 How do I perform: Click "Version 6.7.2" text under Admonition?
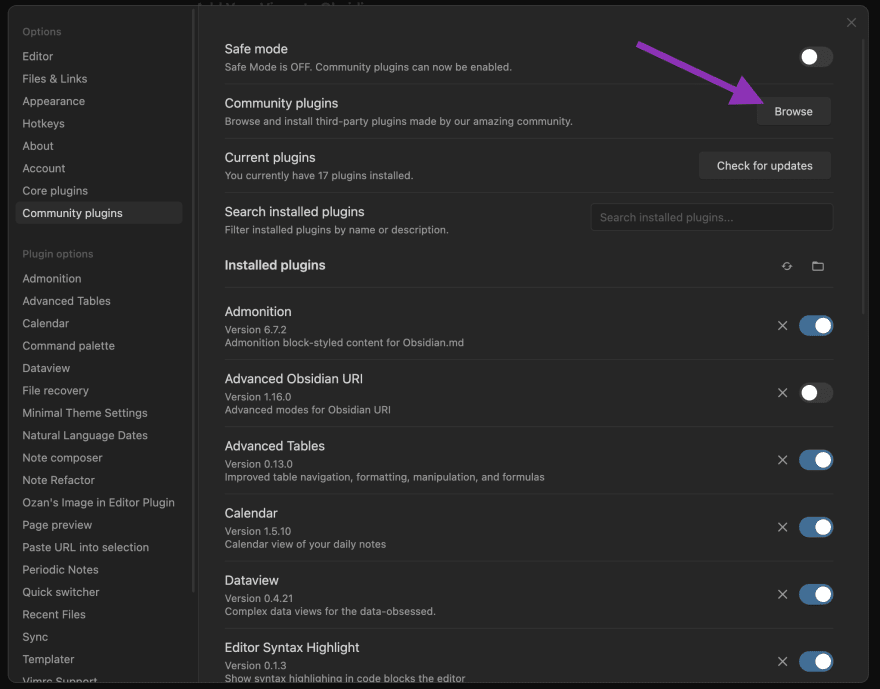coord(255,329)
